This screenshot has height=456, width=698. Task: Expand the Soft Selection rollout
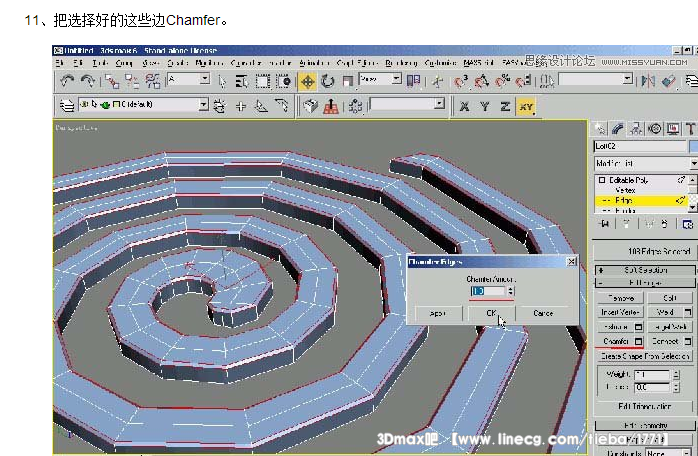tap(645, 270)
